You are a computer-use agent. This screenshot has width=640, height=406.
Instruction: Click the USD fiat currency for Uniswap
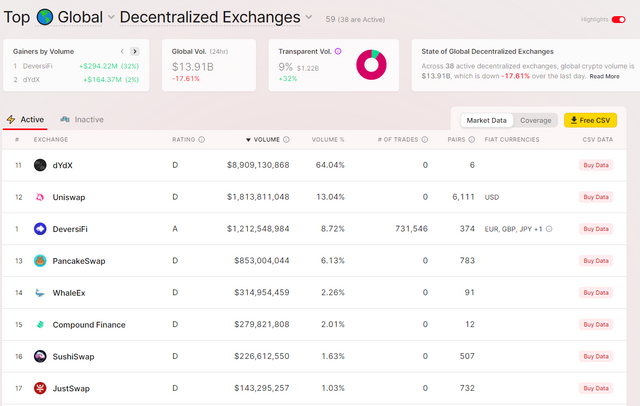[491, 197]
